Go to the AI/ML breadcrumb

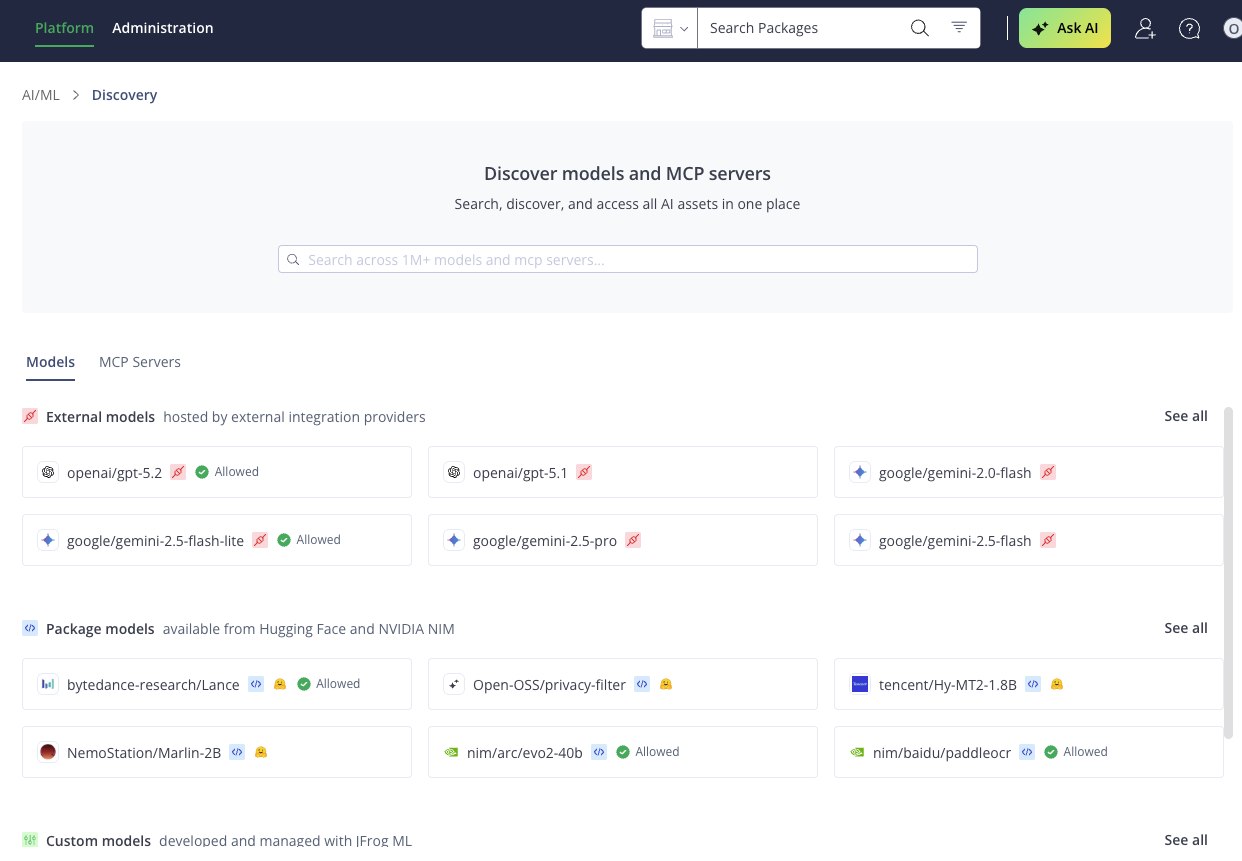coord(41,95)
